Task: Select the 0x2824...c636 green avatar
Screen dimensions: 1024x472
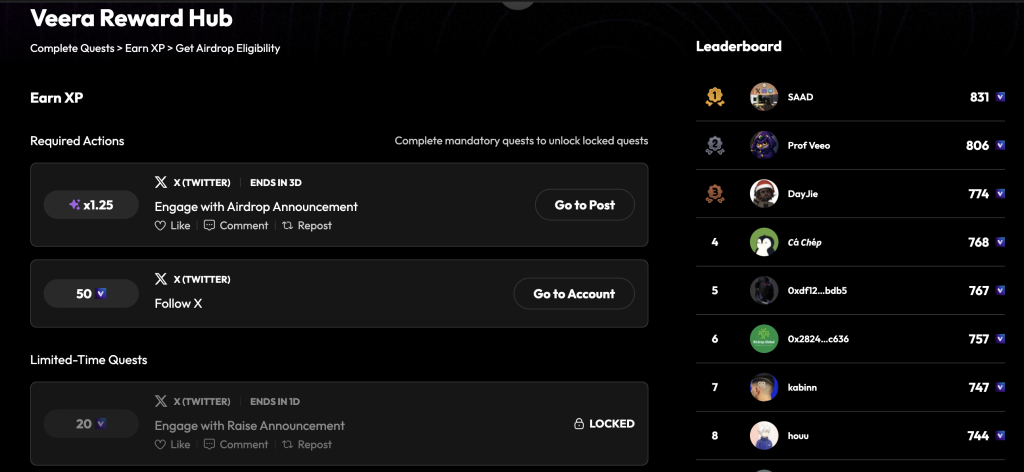Action: pos(764,339)
